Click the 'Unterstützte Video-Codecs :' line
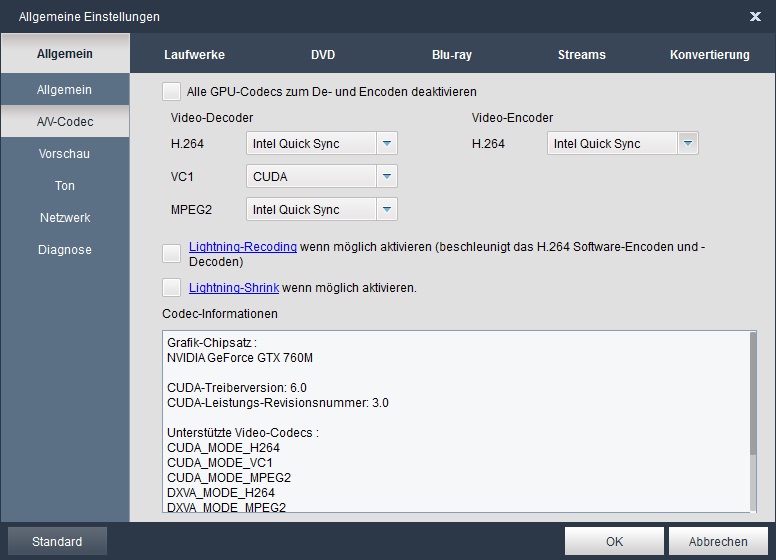776x560 pixels. pos(243,432)
